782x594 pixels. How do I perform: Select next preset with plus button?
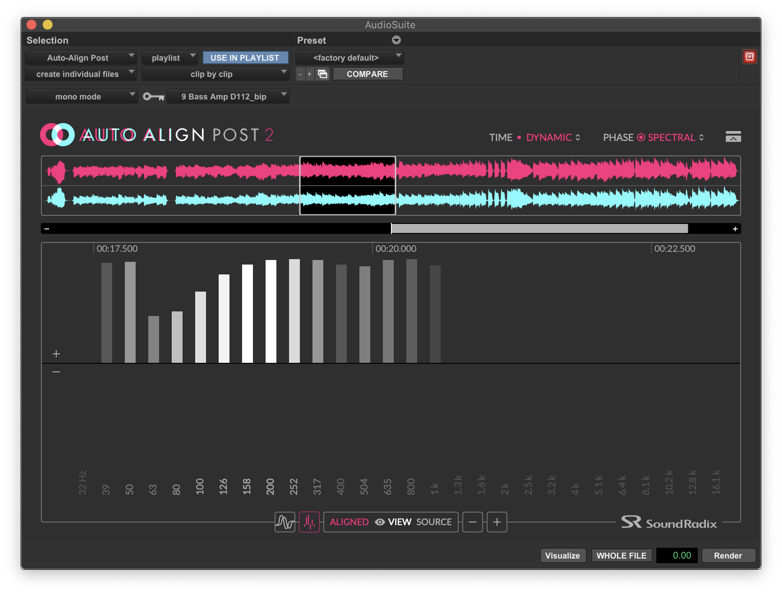309,74
